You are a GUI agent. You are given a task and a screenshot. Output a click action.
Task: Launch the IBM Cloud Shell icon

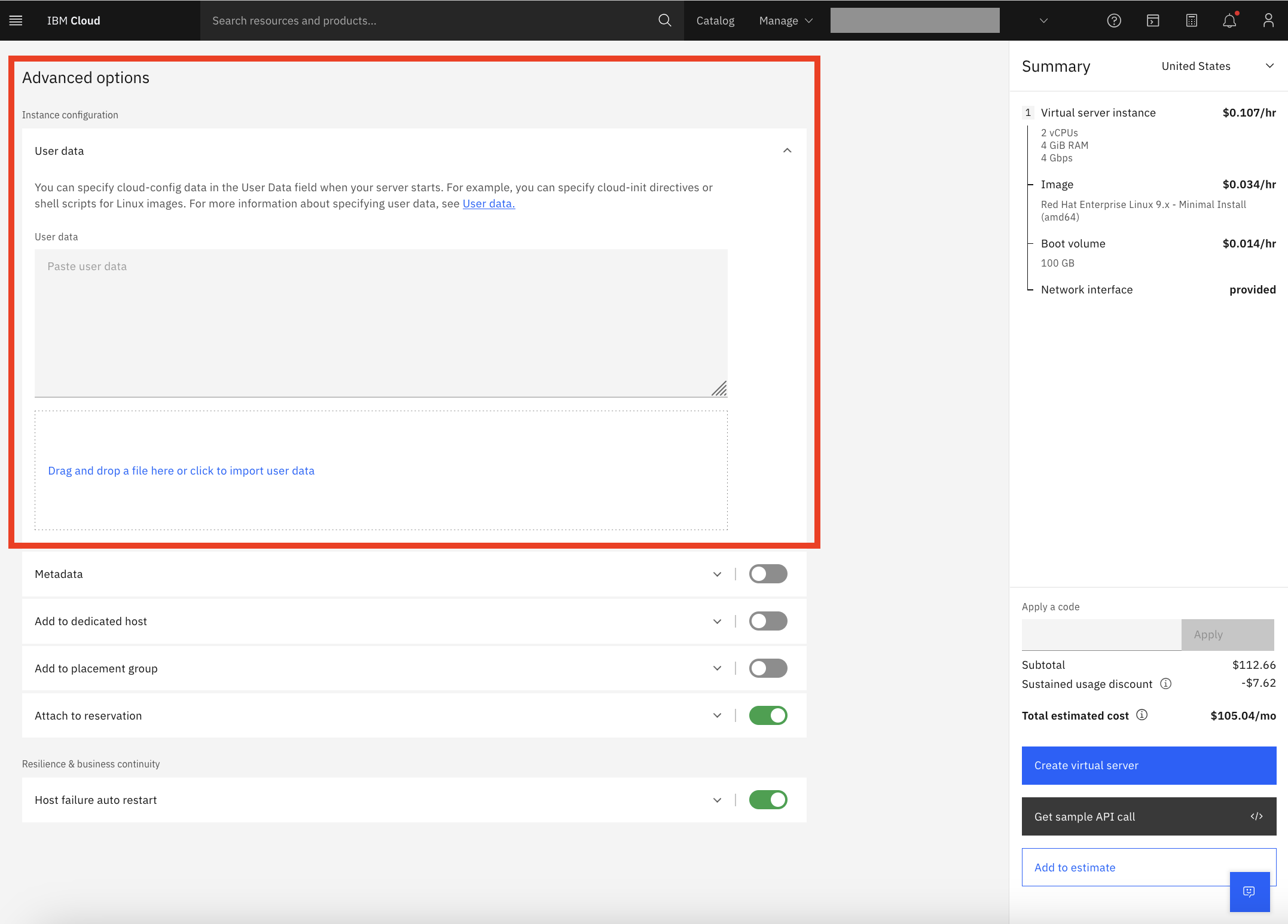(1152, 20)
